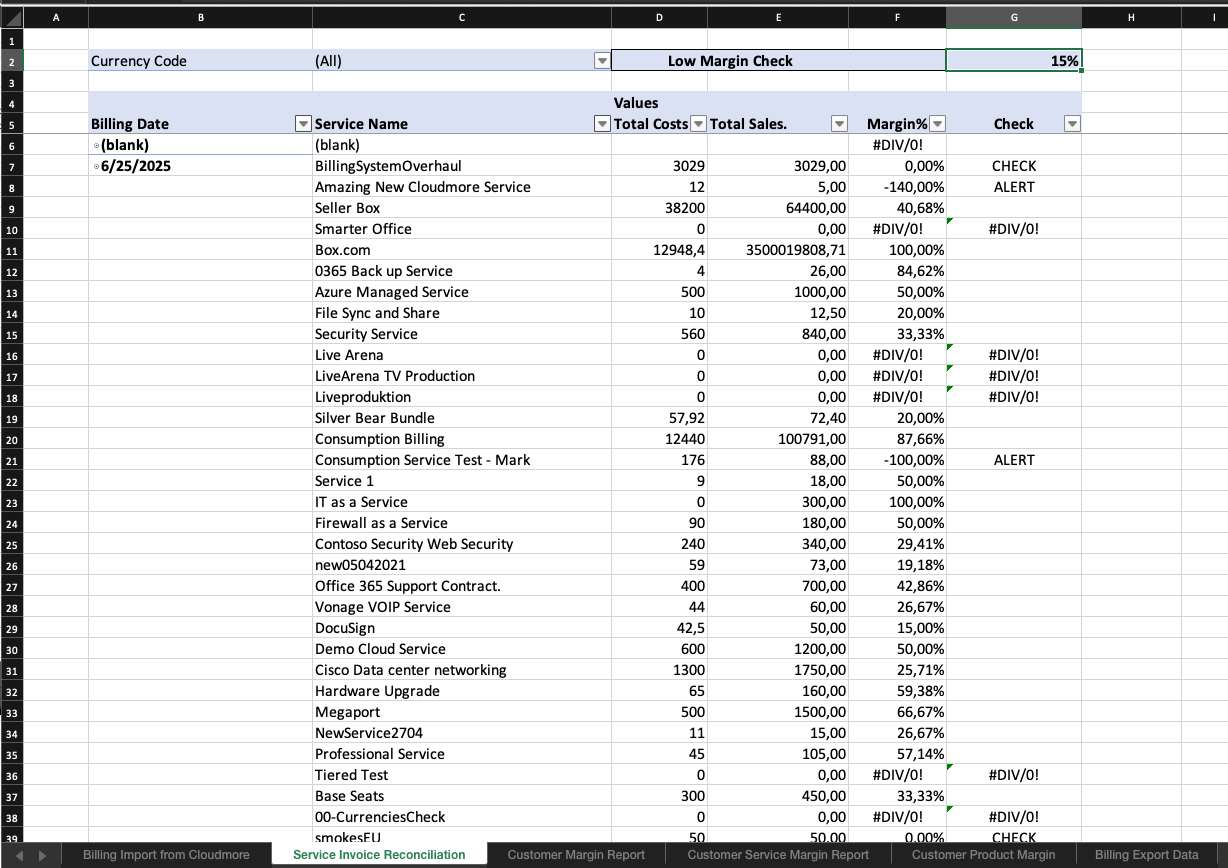Screen dimensions: 1228x868
Task: Collapse the 6/25/2025 billing date group
Action: pyautogui.click(x=96, y=167)
